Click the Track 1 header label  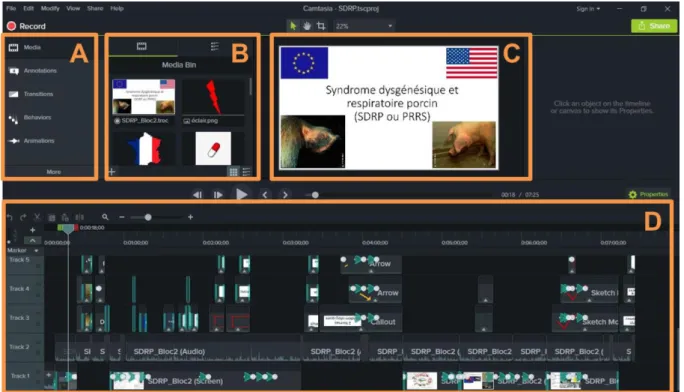point(20,376)
